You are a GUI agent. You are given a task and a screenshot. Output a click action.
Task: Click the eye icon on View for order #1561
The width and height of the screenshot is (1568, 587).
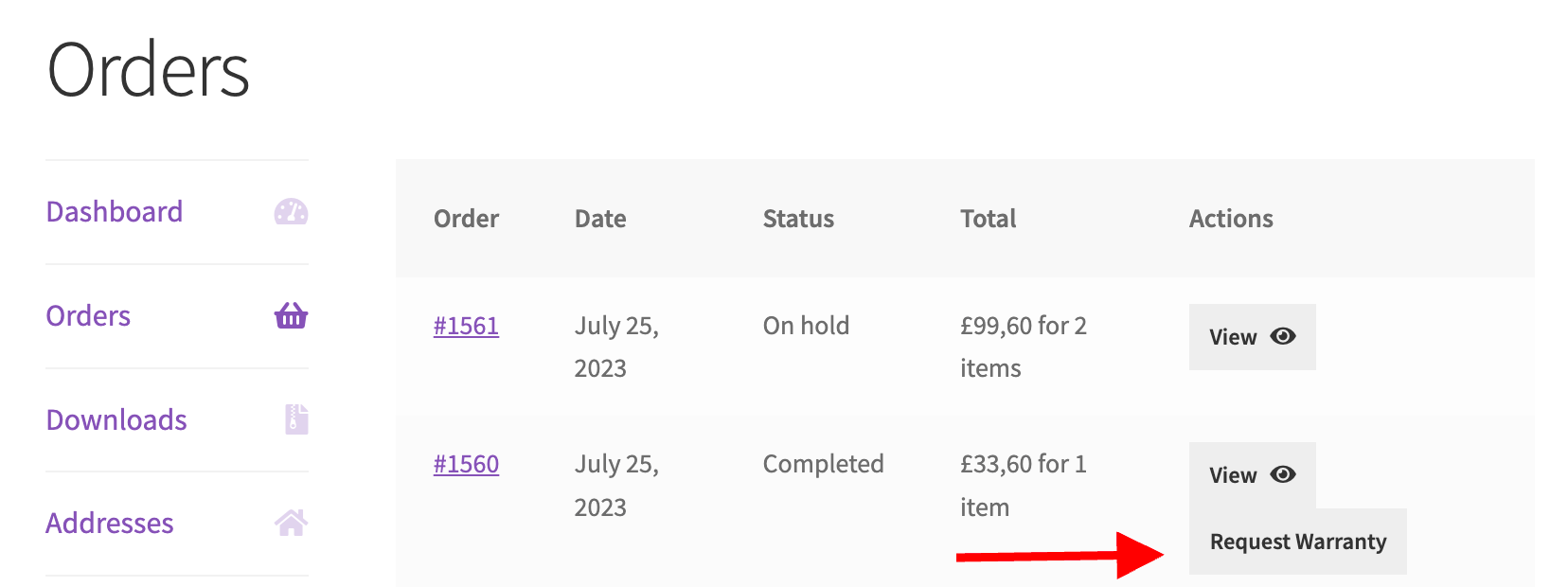[1283, 336]
